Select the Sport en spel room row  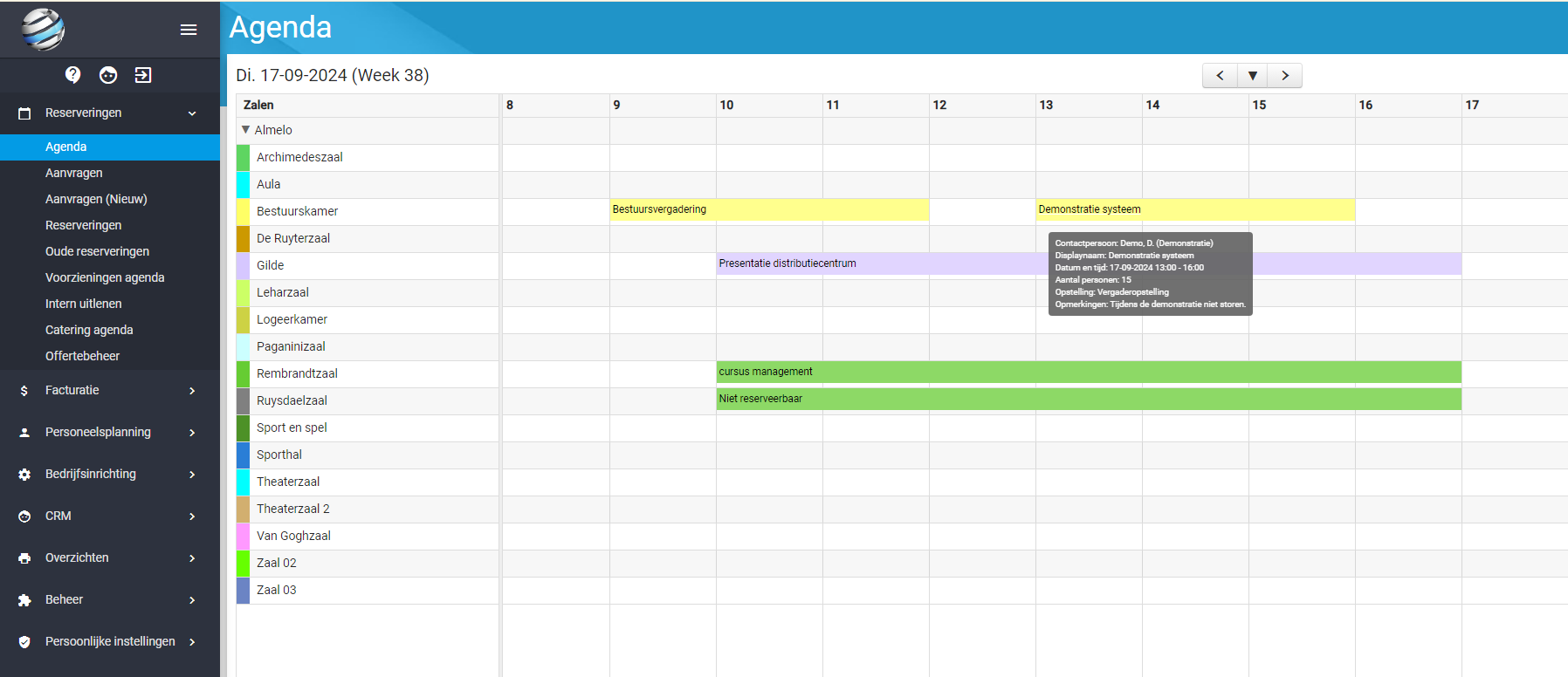coord(368,428)
